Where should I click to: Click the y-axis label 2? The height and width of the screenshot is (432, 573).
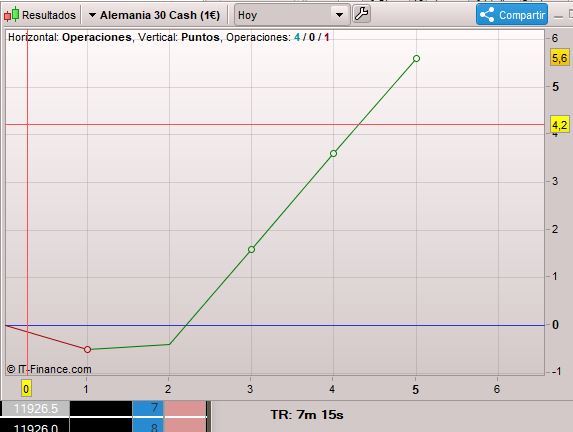tap(555, 229)
